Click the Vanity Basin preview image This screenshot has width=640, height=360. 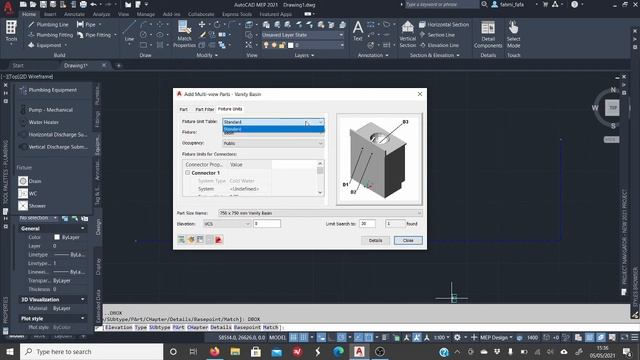pyautogui.click(x=379, y=159)
